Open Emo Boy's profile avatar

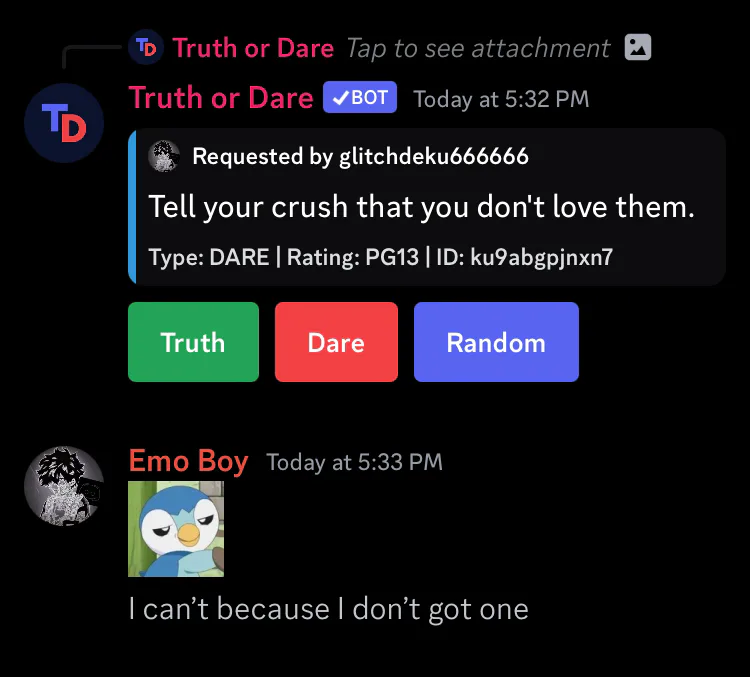(x=64, y=486)
